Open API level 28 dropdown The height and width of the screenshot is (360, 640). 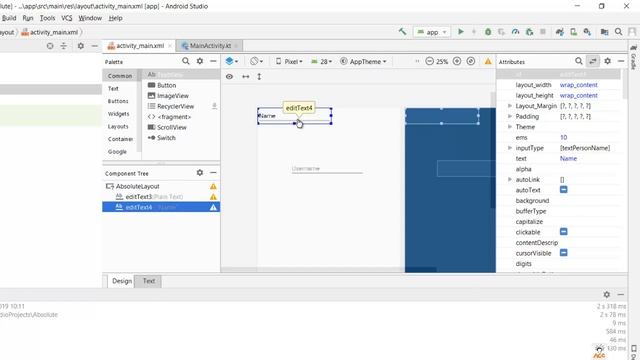tap(321, 62)
